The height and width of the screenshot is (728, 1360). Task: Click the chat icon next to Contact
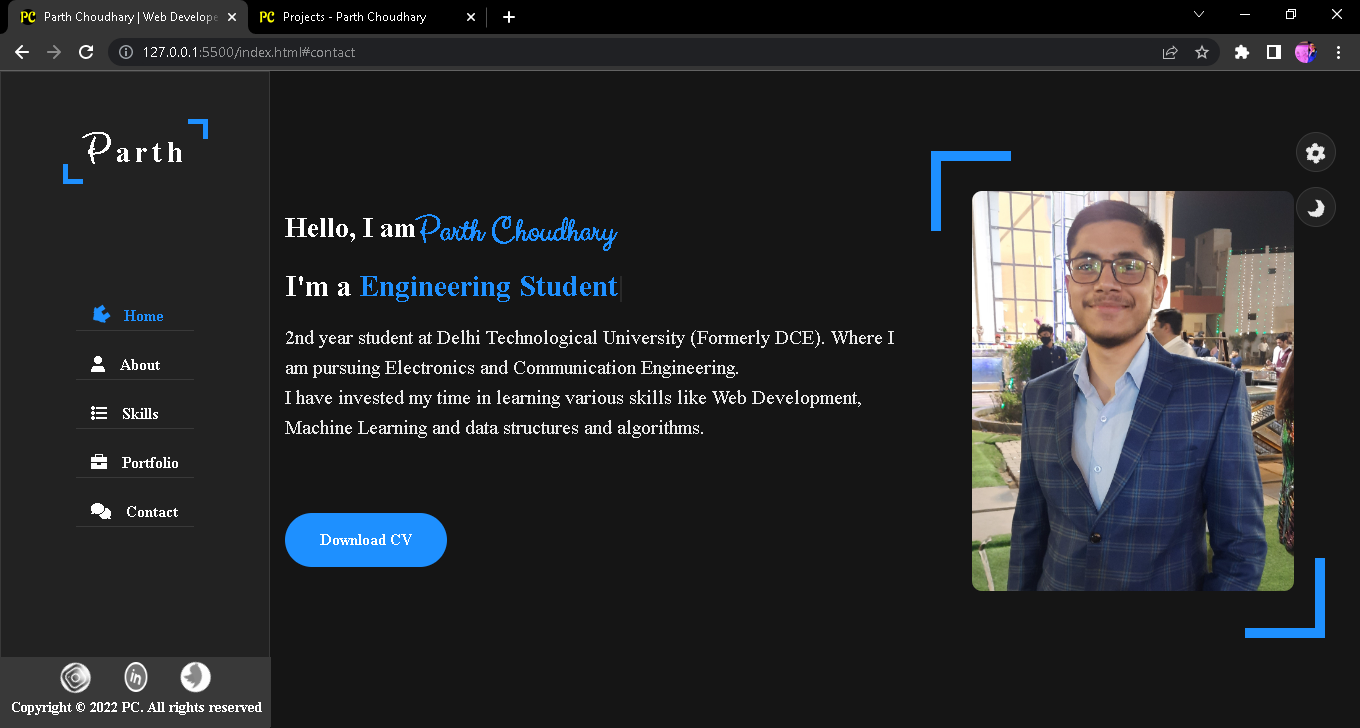[100, 510]
